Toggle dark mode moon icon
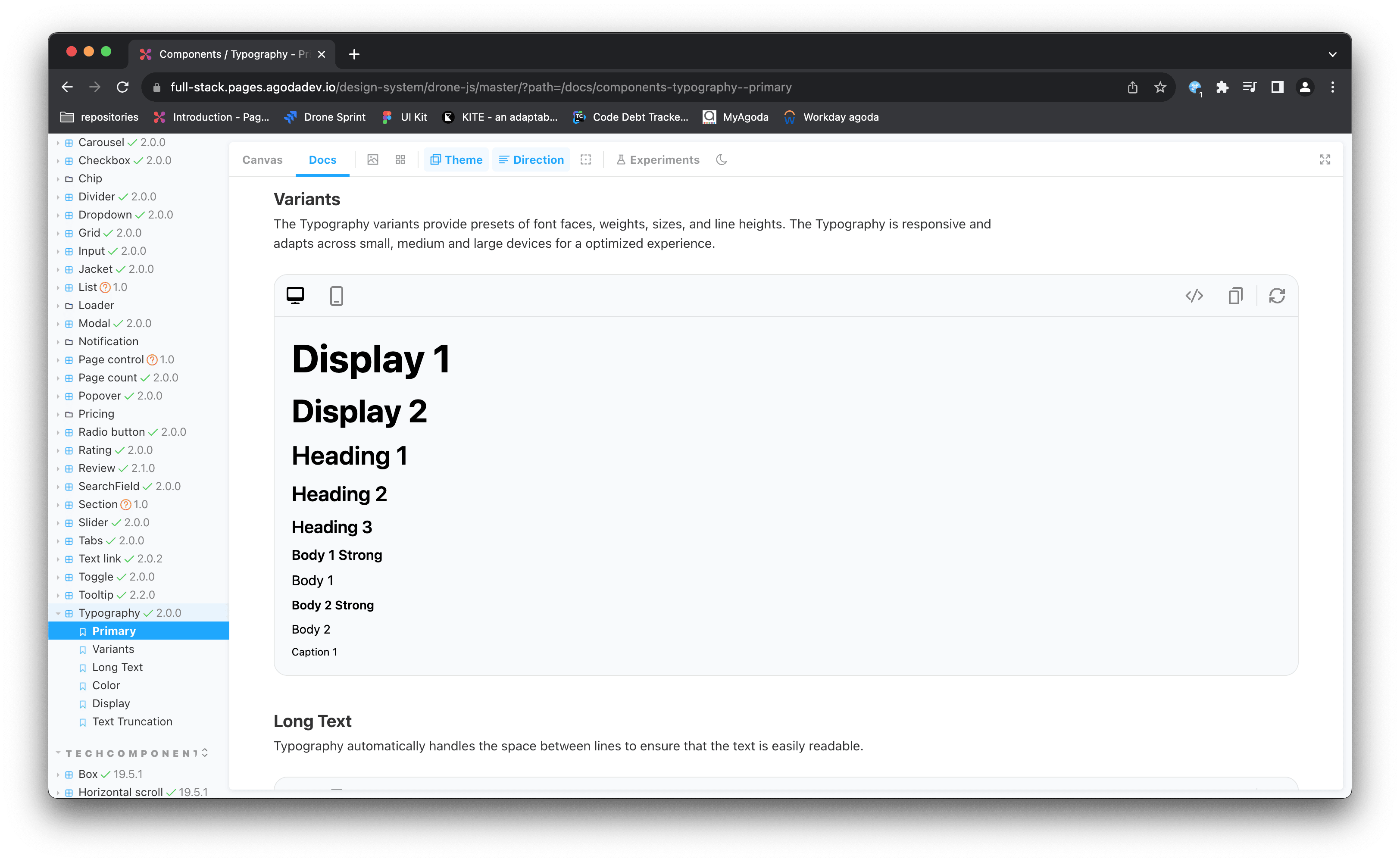The height and width of the screenshot is (862, 1400). coord(722,159)
